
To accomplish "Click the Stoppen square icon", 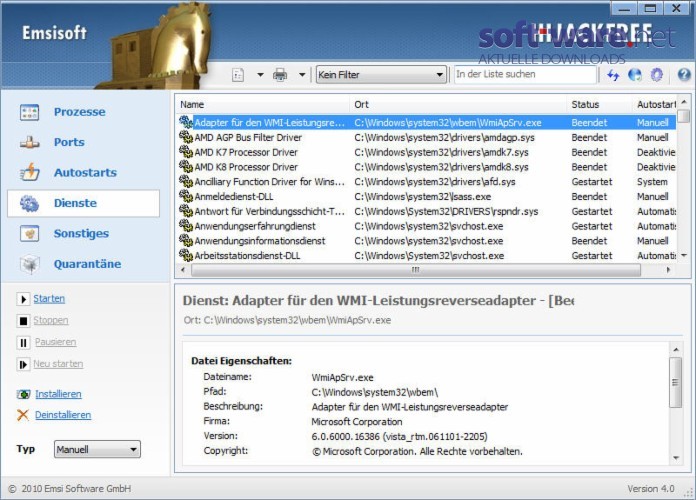I will tap(24, 321).
